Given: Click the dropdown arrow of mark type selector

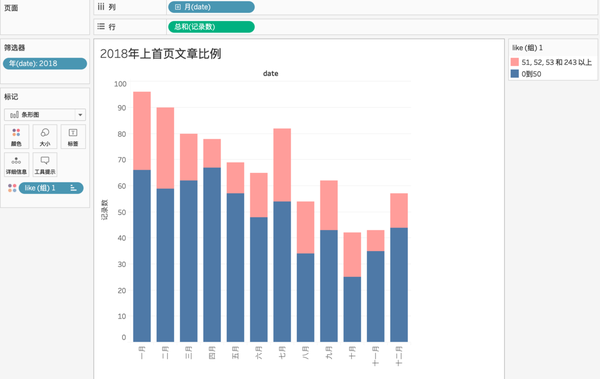Looking at the screenshot, I should tap(80, 114).
